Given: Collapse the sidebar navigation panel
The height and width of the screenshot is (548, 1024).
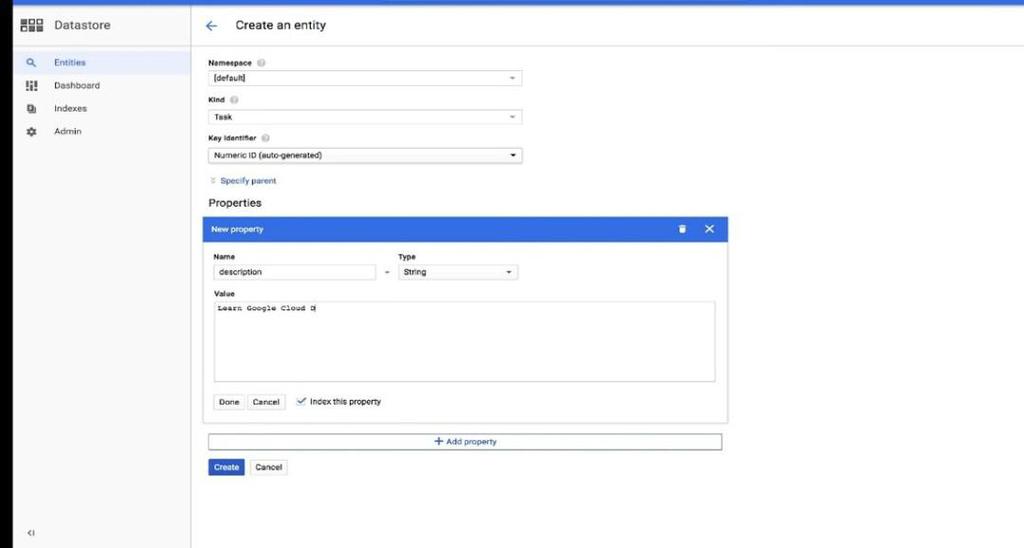Looking at the screenshot, I should 31,533.
